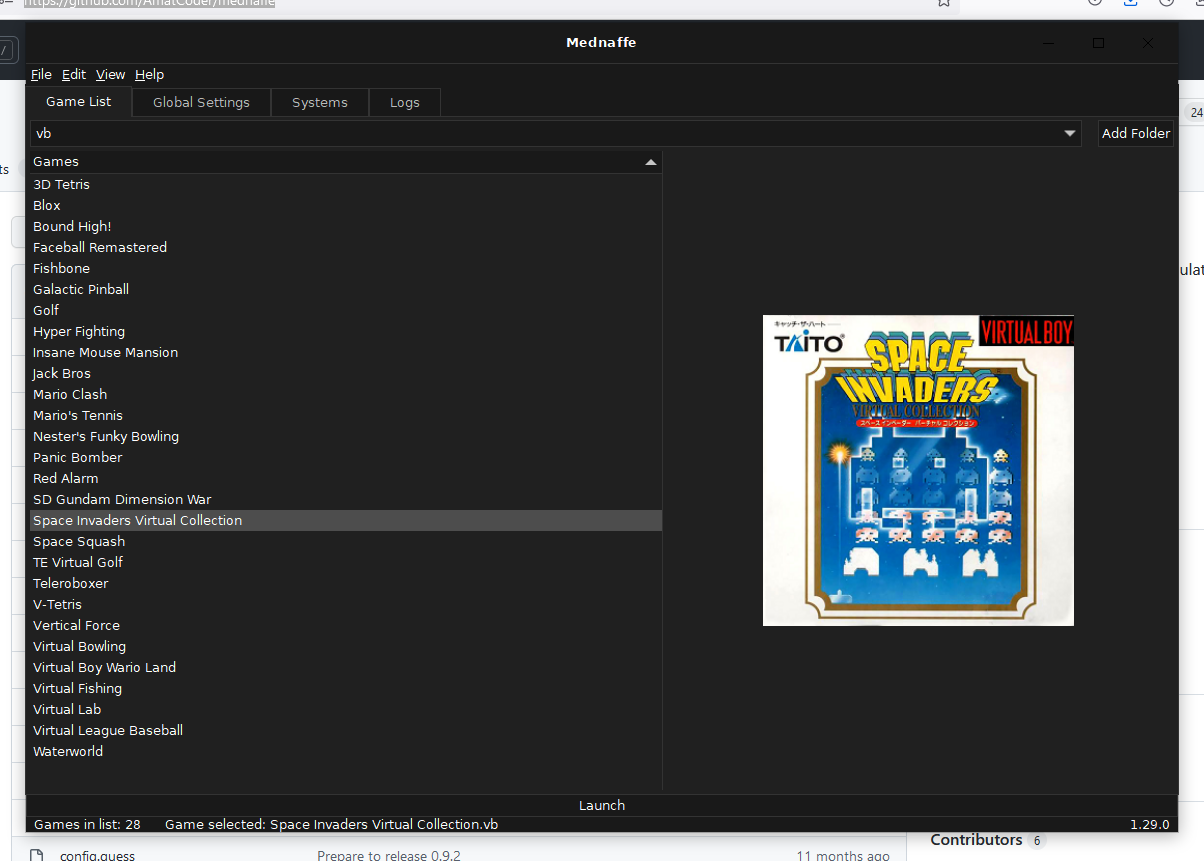Switch to the Systems tab
Screen dimensions: 1204x861
(x=320, y=103)
